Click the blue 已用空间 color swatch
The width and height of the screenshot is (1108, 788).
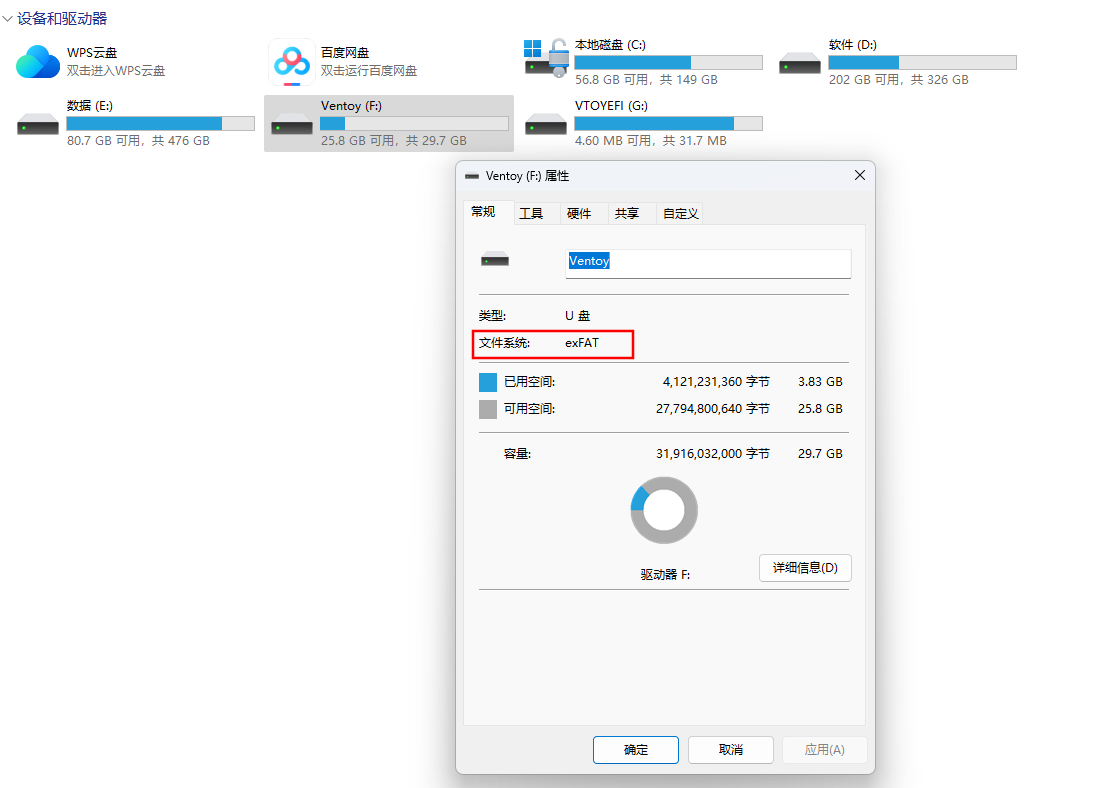(x=488, y=382)
